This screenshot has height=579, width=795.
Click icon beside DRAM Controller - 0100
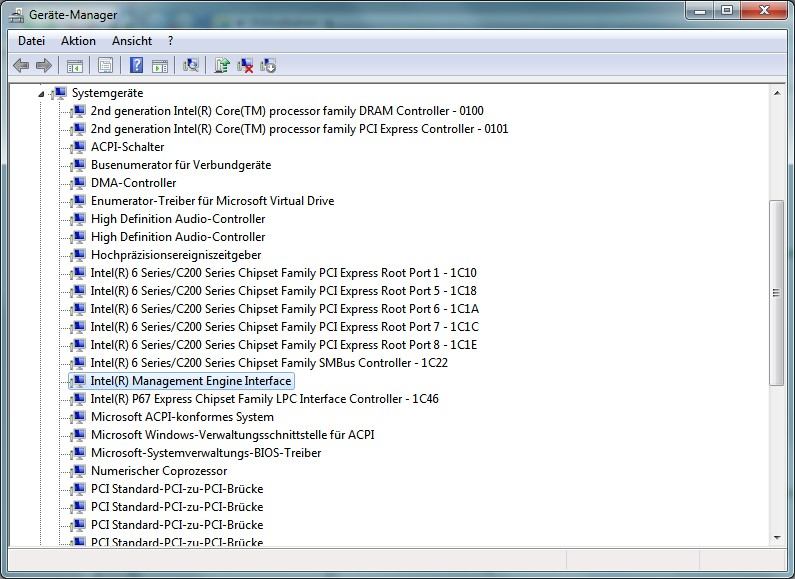tap(79, 111)
